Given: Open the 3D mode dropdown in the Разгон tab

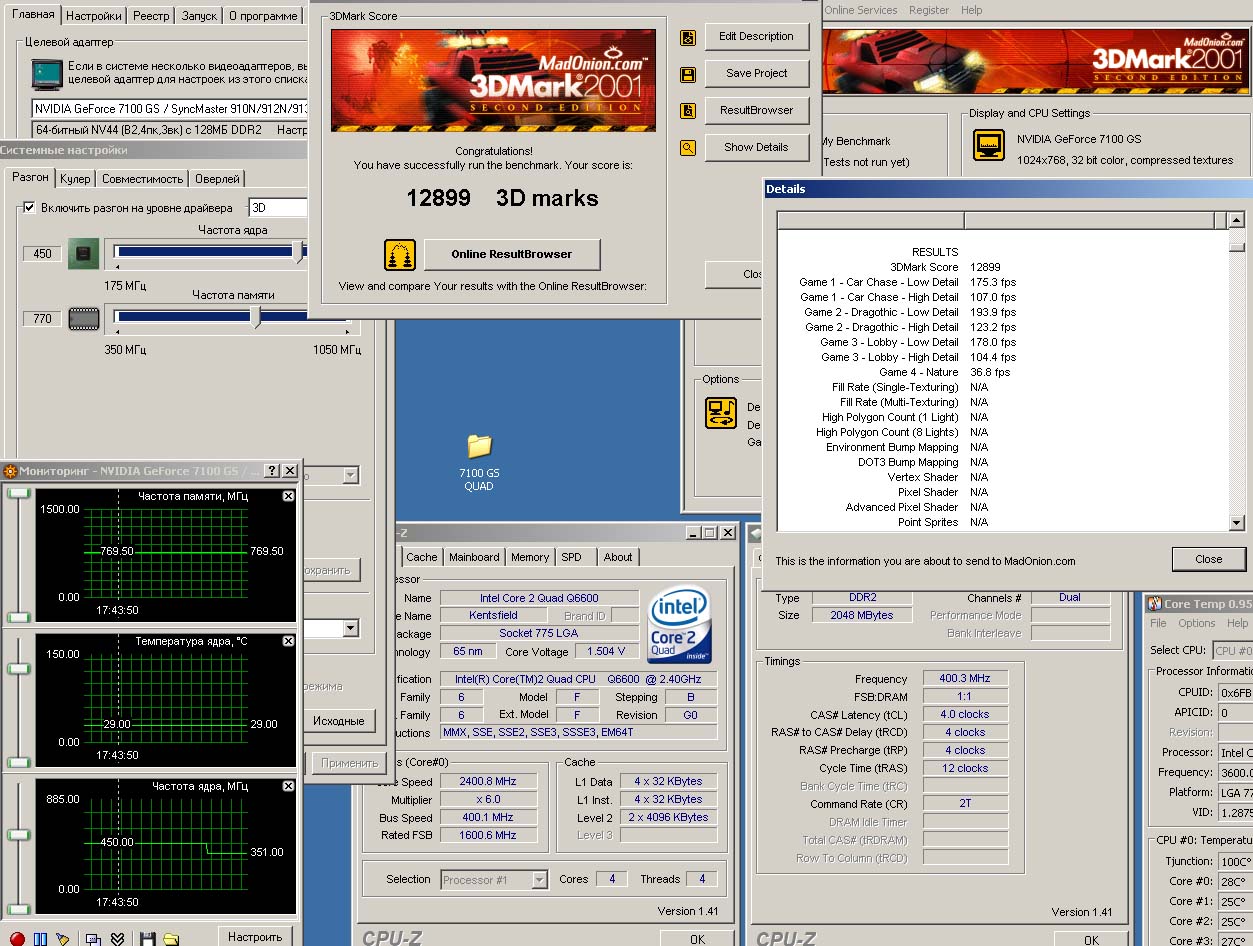Looking at the screenshot, I should tap(278, 208).
